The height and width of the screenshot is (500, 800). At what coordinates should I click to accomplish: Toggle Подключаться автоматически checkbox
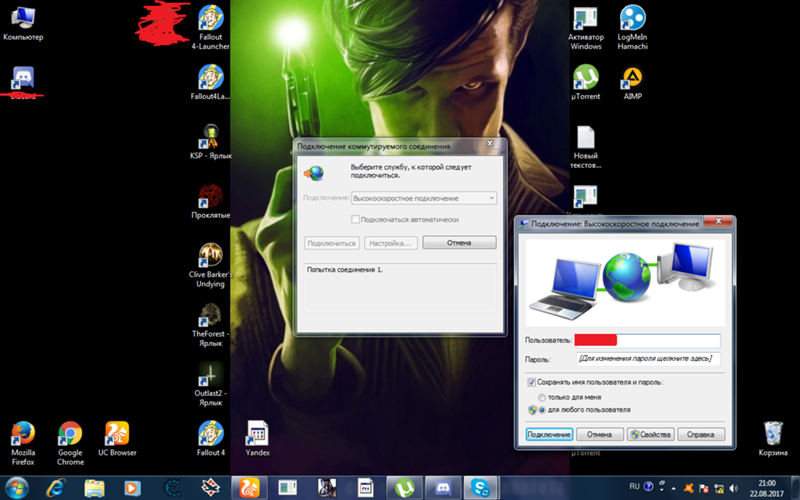pyautogui.click(x=355, y=219)
